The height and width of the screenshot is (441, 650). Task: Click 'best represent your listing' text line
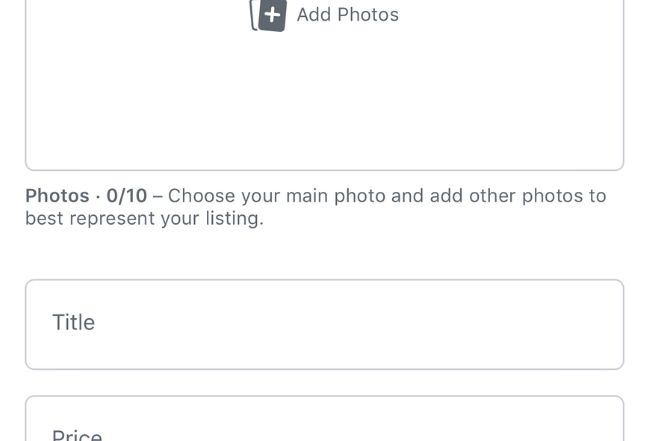[x=144, y=219]
